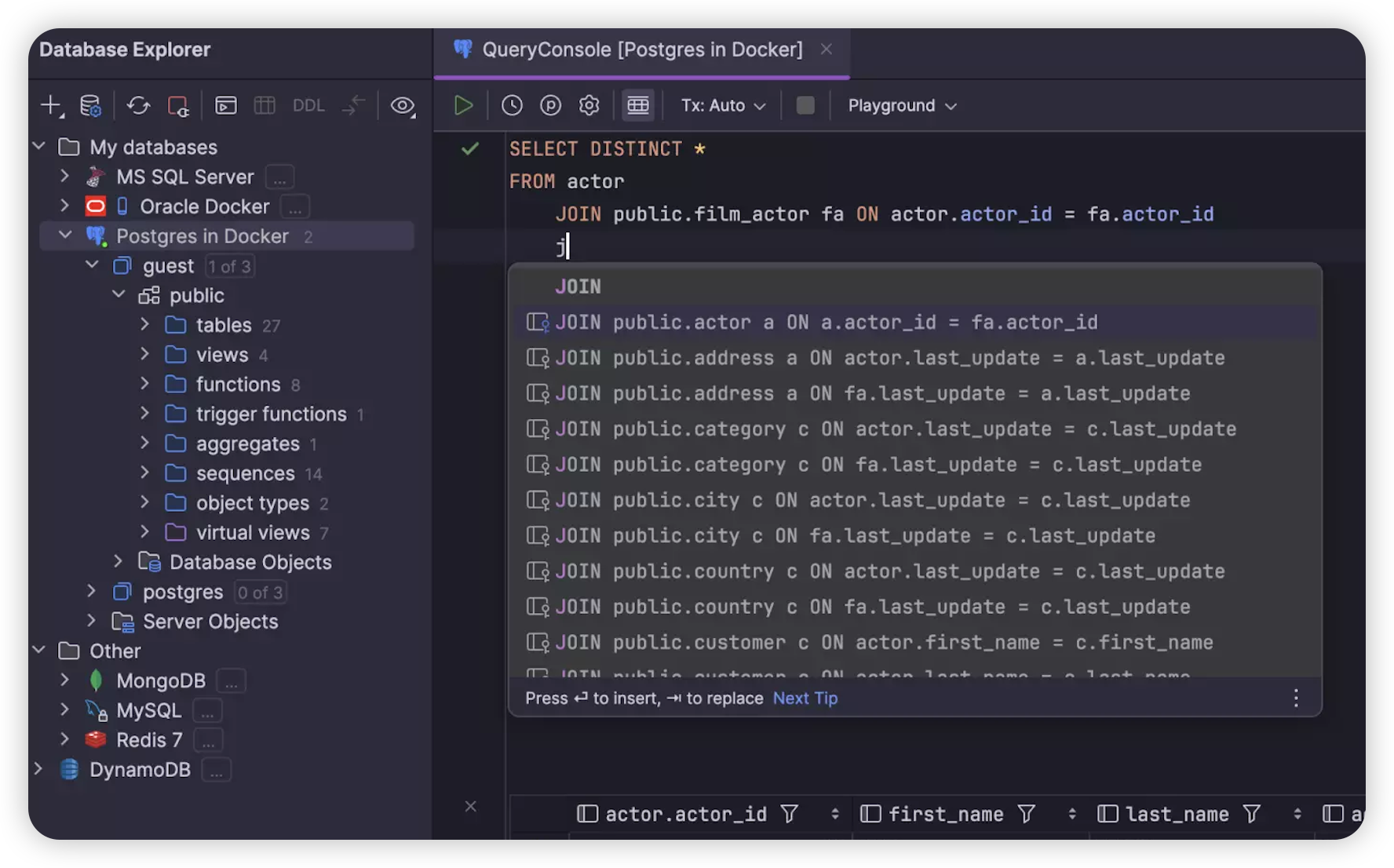Click the MySQL data source
Screen dimensions: 1394x868
tap(148, 710)
